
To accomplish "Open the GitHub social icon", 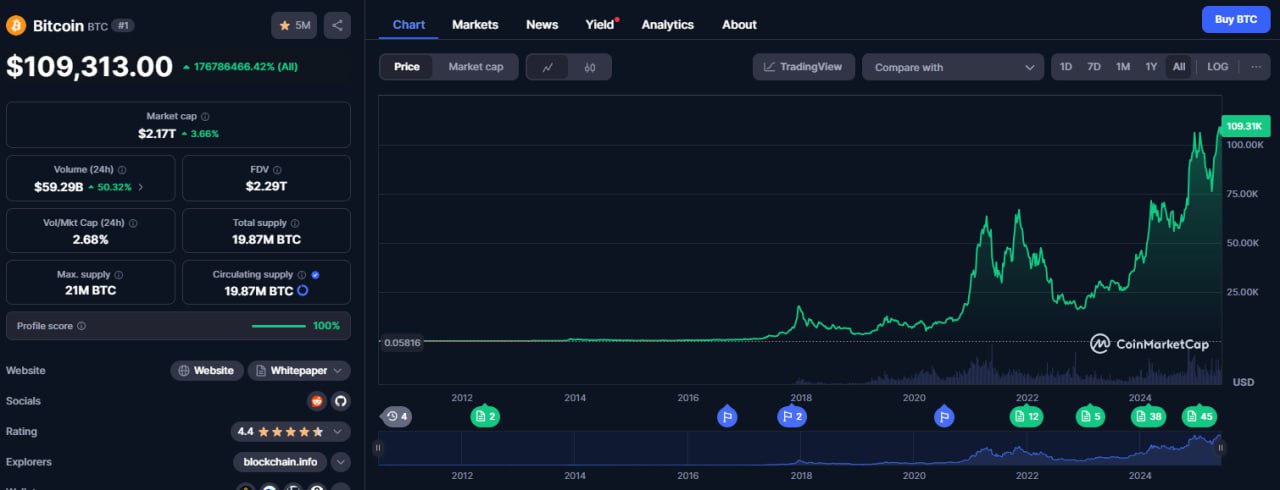I will pos(341,401).
